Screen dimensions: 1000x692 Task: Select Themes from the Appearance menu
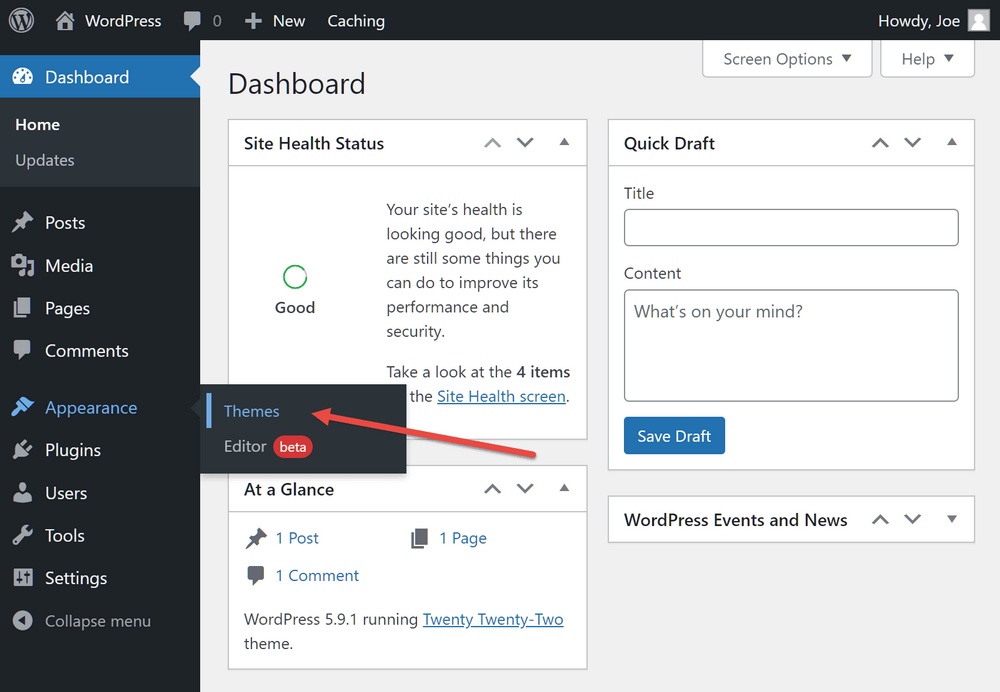pos(251,411)
